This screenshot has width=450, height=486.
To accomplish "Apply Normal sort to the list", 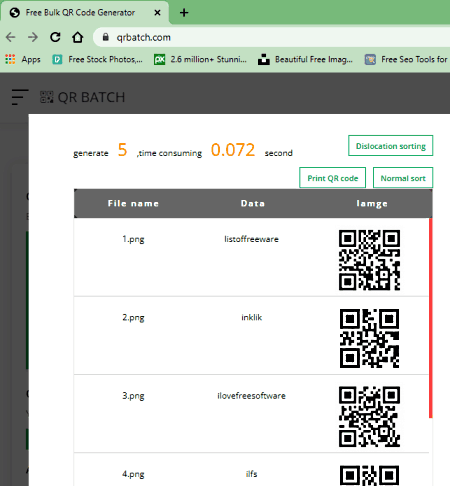I will 403,178.
